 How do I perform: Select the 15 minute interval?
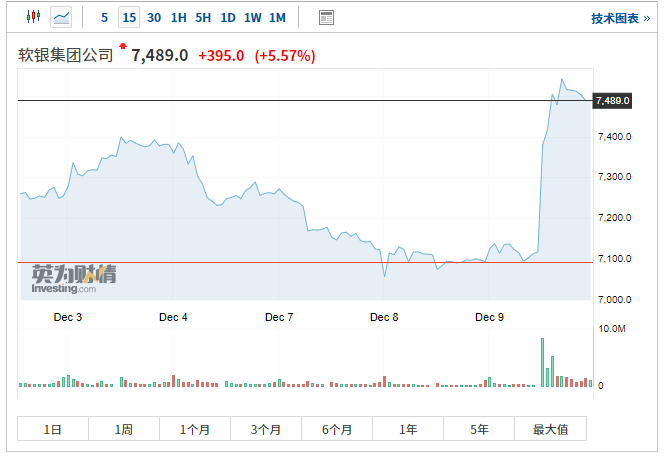coord(129,18)
